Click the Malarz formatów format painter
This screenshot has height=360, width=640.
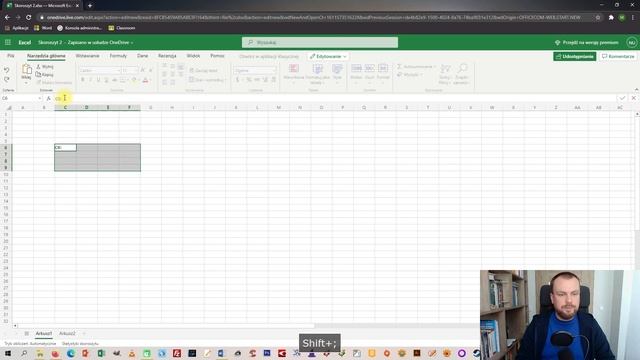(x=54, y=83)
